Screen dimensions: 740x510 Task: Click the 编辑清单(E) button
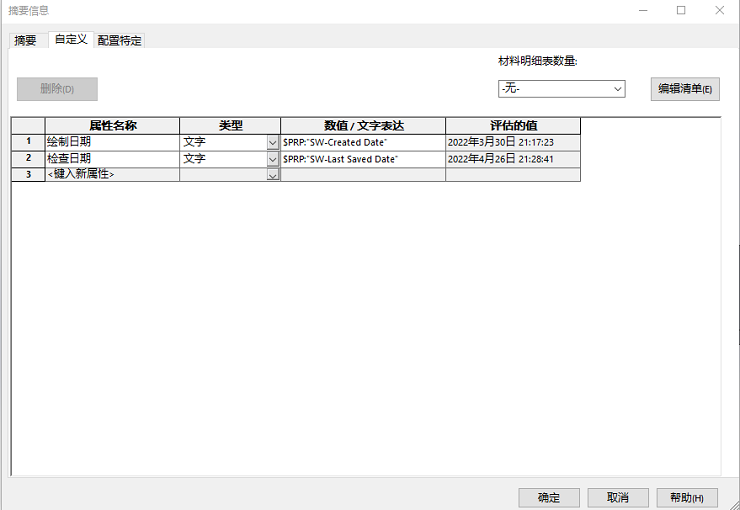(685, 89)
